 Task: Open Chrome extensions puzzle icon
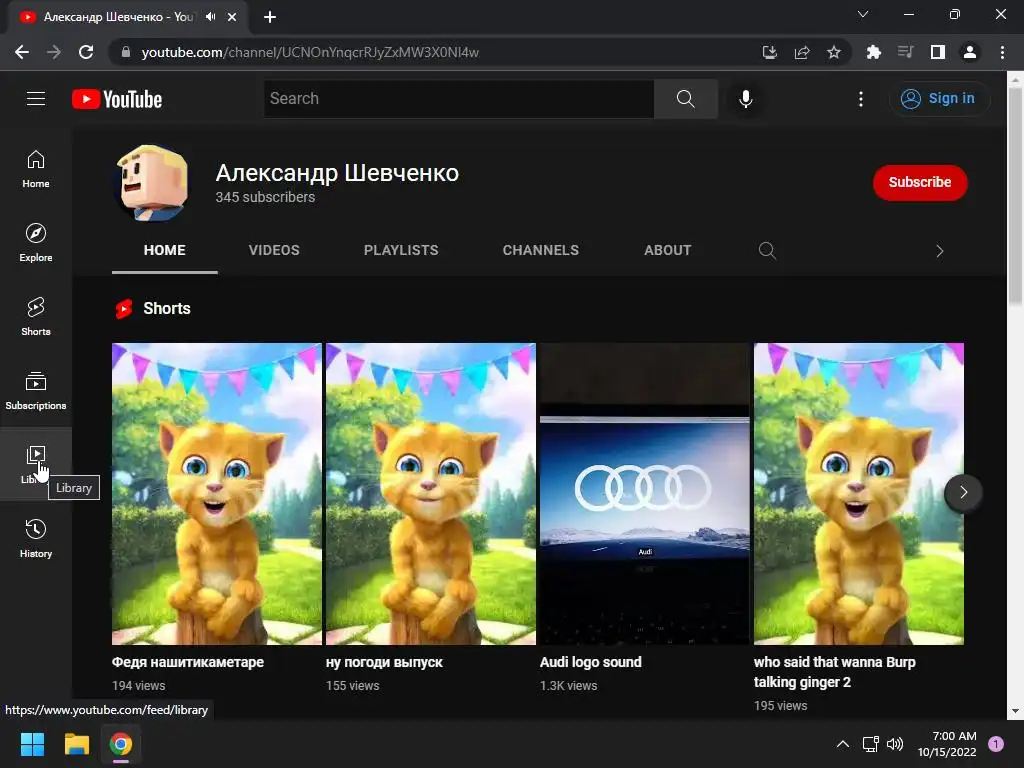[874, 52]
